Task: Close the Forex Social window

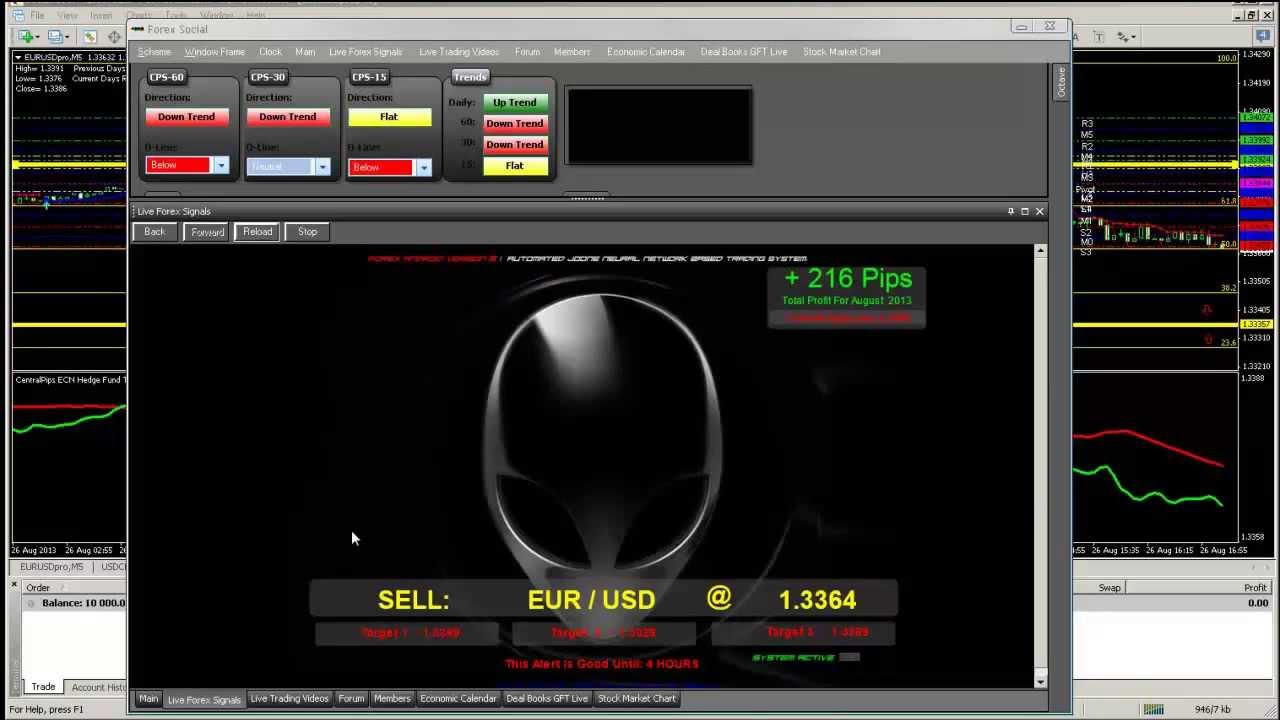Action: (x=1050, y=27)
